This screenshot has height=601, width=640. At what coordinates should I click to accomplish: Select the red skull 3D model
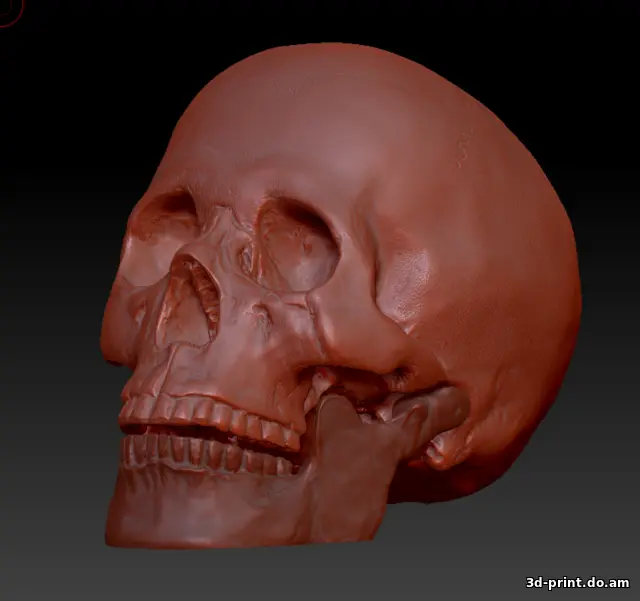pos(341,296)
